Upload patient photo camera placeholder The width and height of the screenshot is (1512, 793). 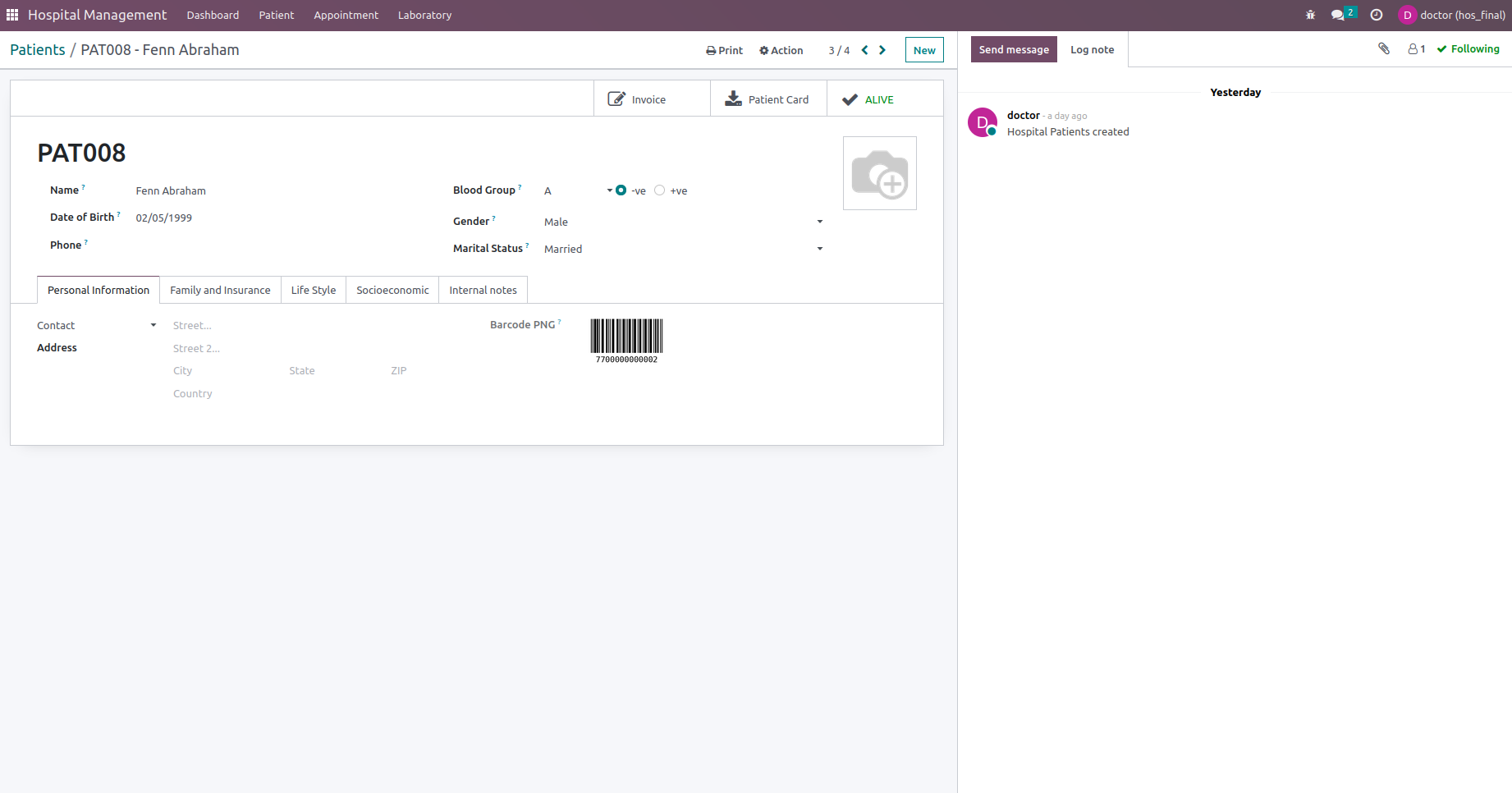pos(880,173)
